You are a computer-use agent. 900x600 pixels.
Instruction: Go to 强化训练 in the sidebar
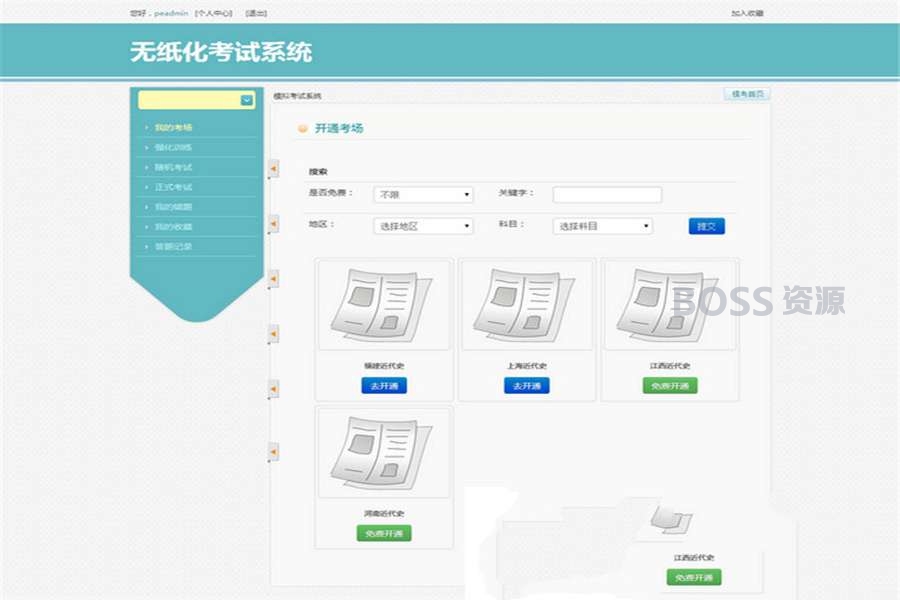pos(173,148)
